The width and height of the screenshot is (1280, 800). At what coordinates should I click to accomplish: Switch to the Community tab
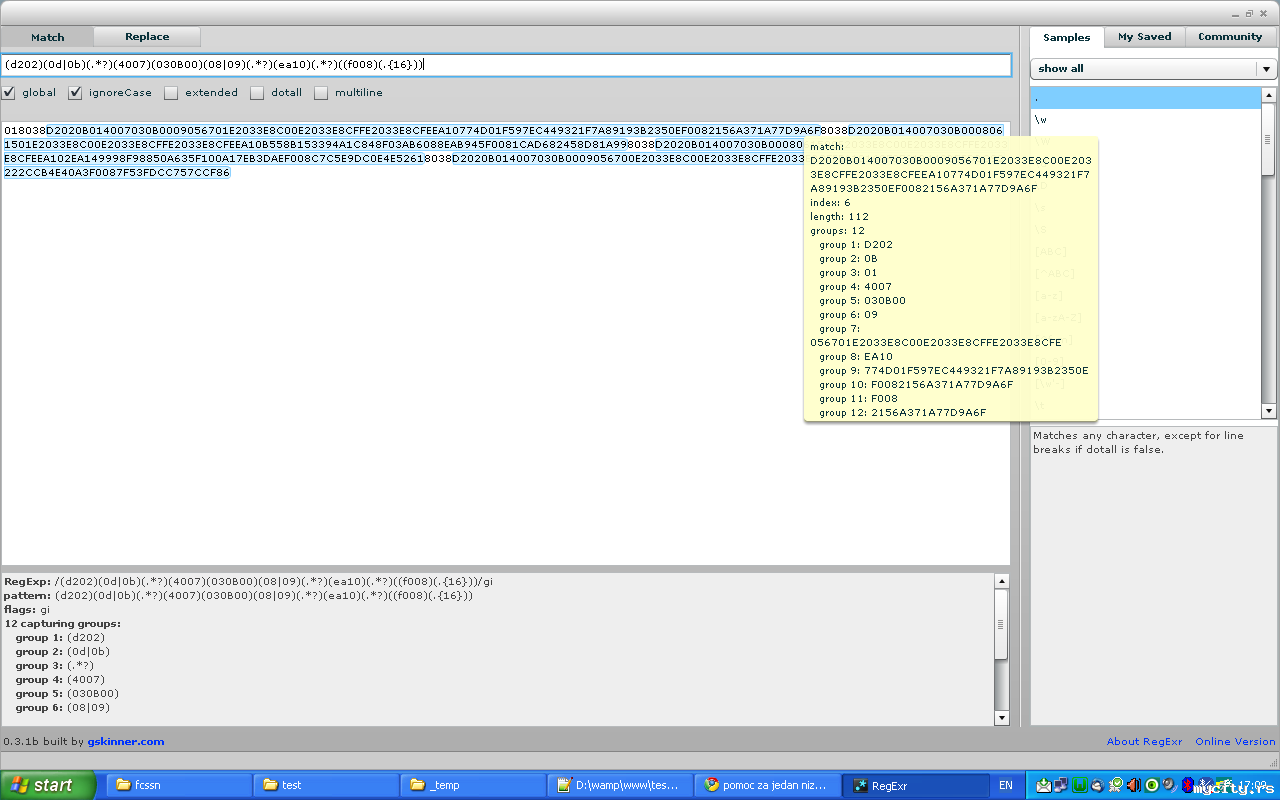[x=1229, y=37]
